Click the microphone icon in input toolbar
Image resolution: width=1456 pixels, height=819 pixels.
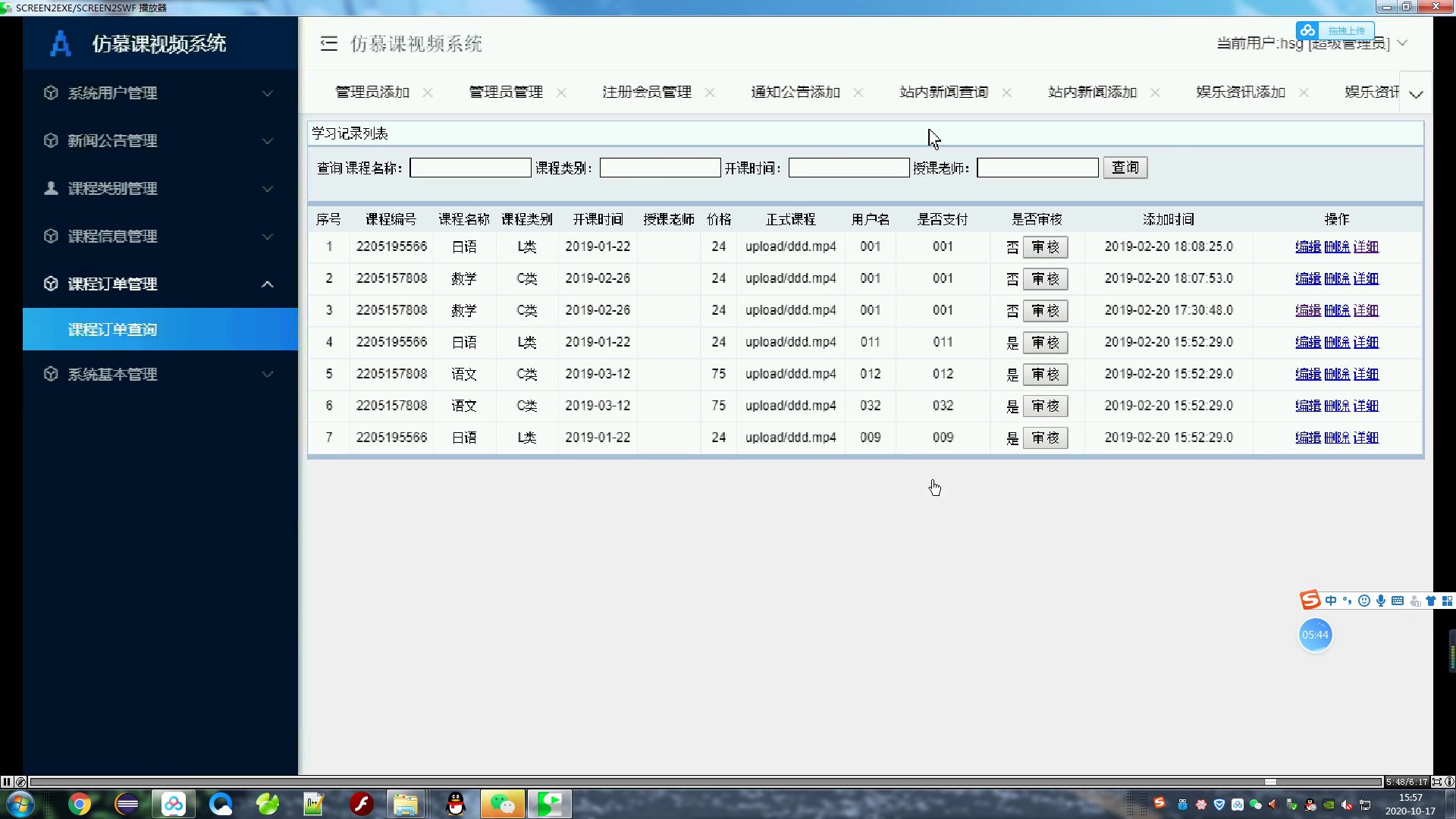coord(1381,601)
